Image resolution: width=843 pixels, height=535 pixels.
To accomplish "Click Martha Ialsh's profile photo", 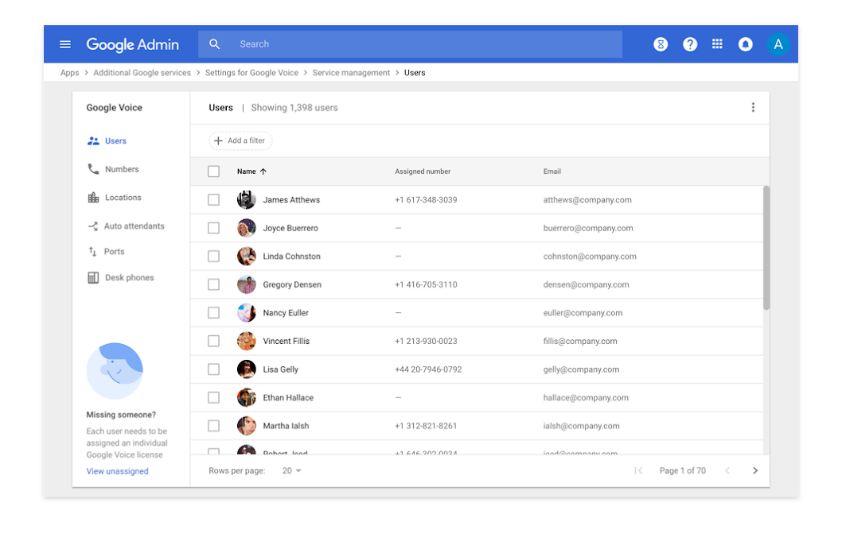I will click(246, 426).
